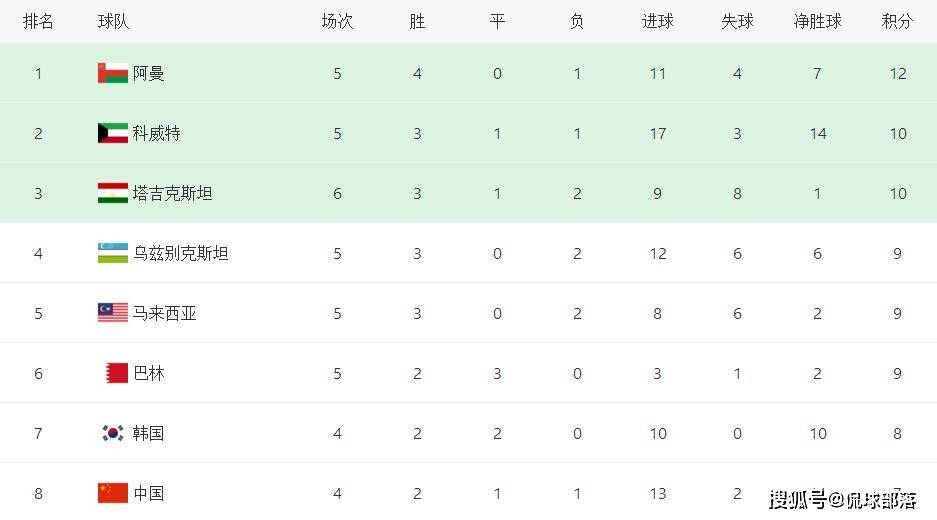Click 韩国's points value 8

(x=897, y=433)
